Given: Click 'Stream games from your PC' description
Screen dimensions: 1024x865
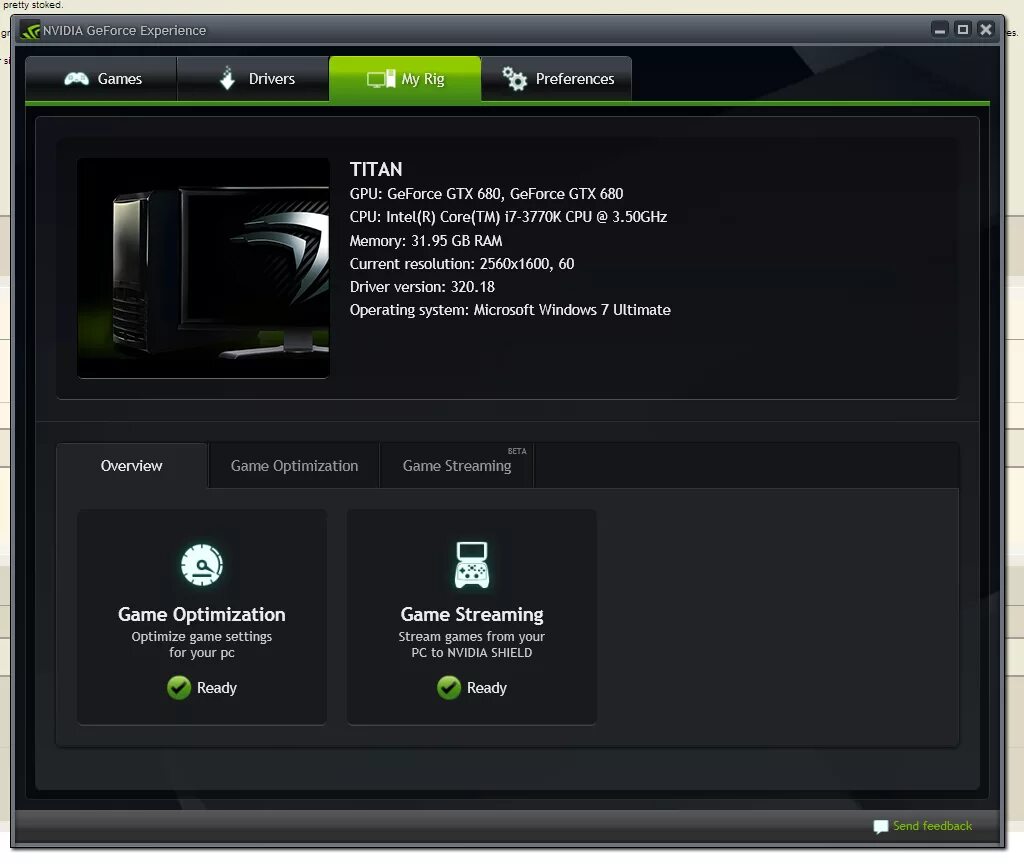Looking at the screenshot, I should [x=472, y=644].
